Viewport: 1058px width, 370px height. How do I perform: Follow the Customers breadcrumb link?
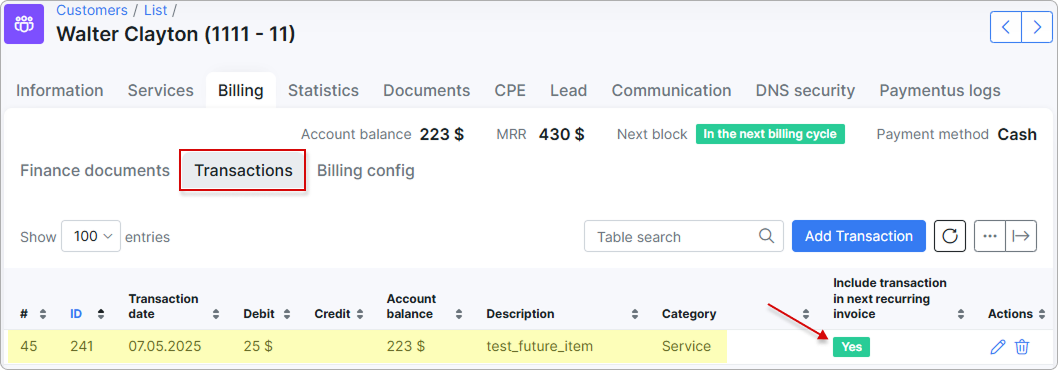pyautogui.click(x=92, y=10)
